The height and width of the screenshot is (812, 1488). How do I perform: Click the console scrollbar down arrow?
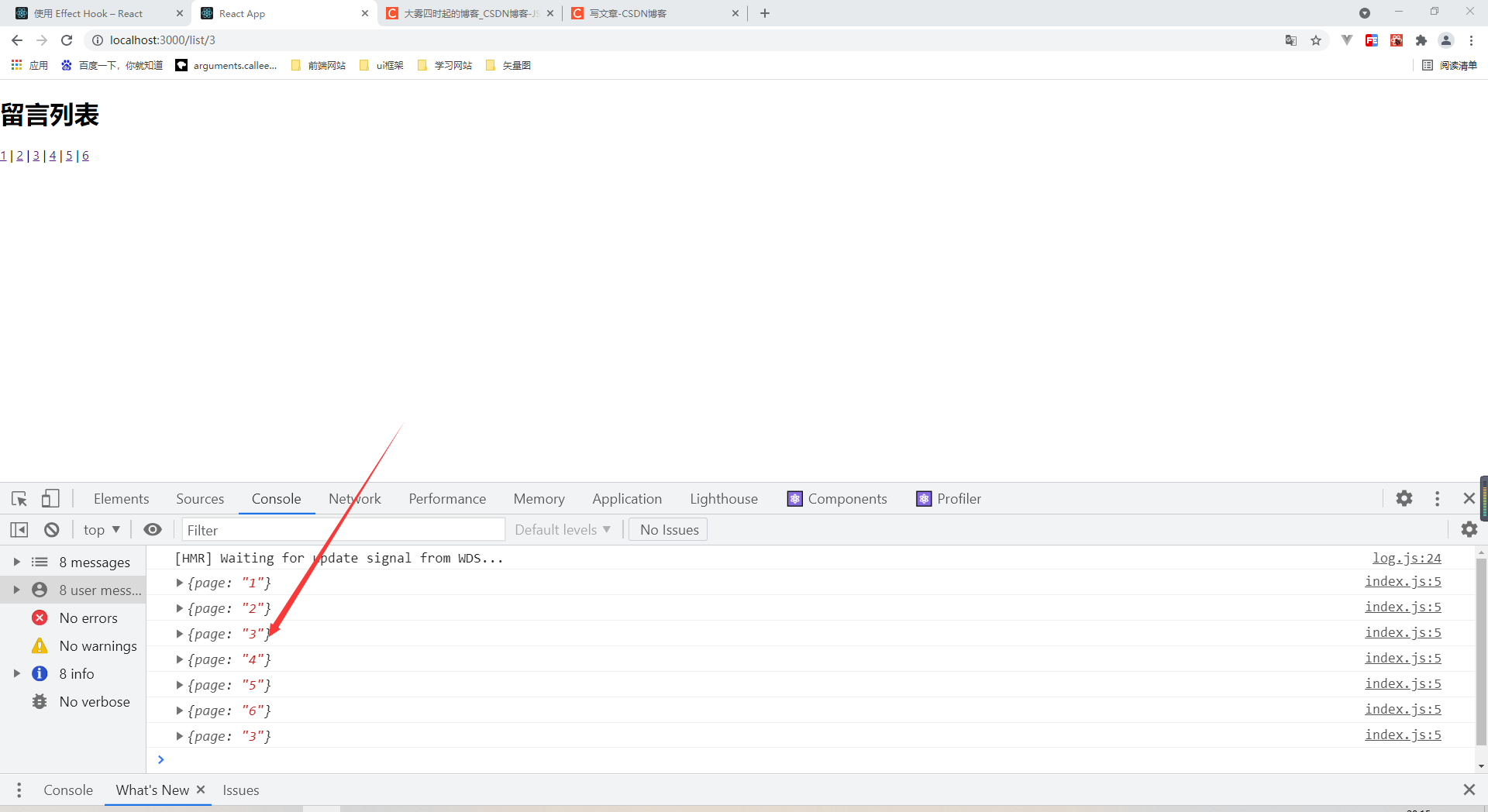[x=1481, y=766]
